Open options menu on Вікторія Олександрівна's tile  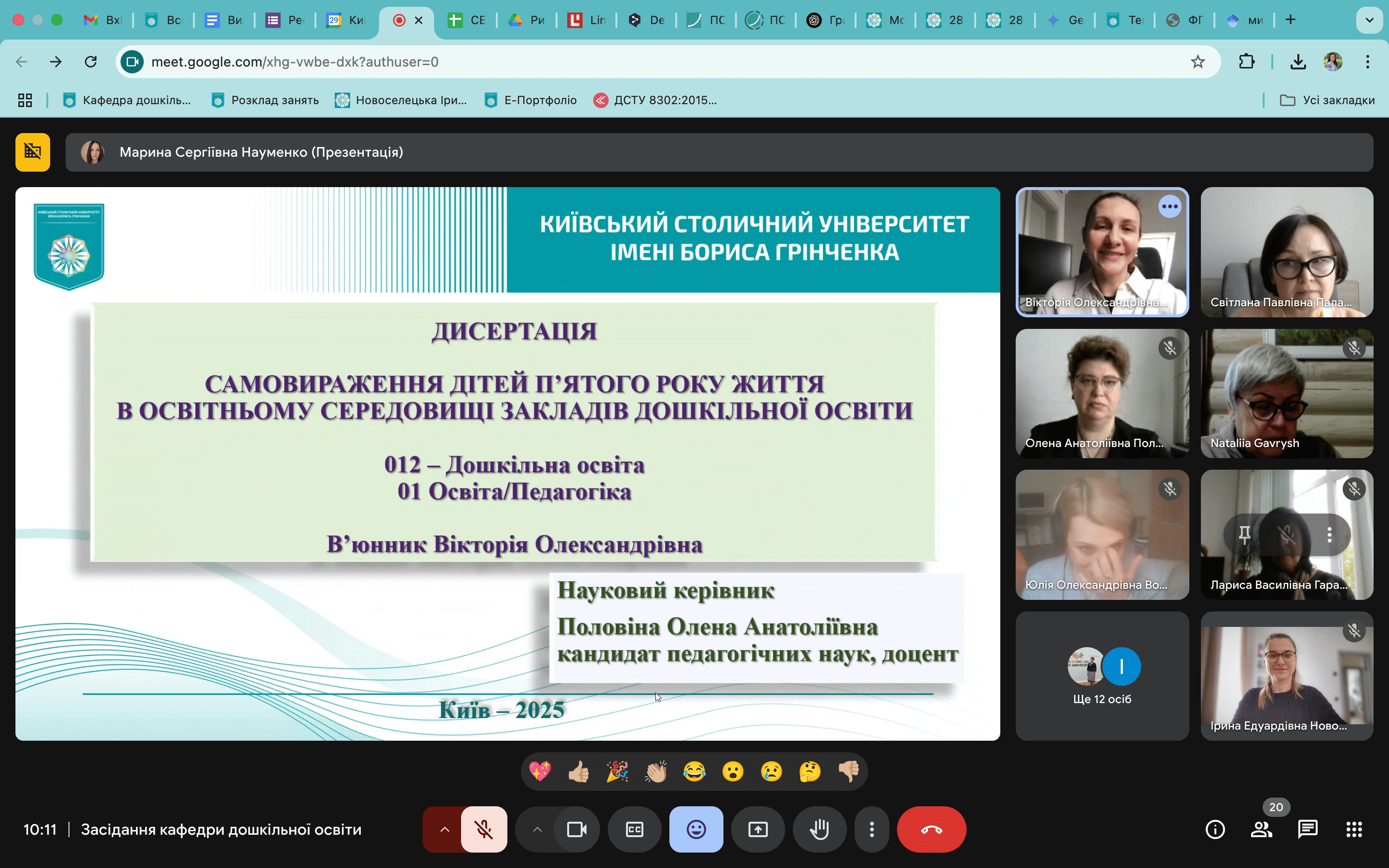[1171, 207]
